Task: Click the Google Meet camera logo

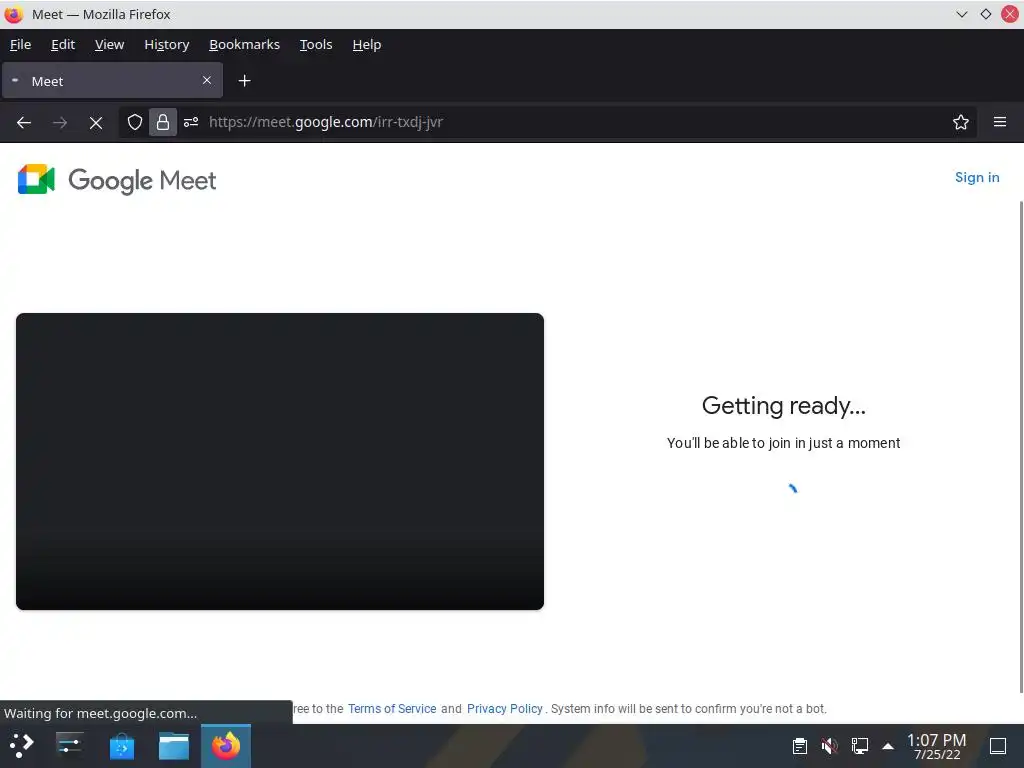Action: pyautogui.click(x=36, y=180)
